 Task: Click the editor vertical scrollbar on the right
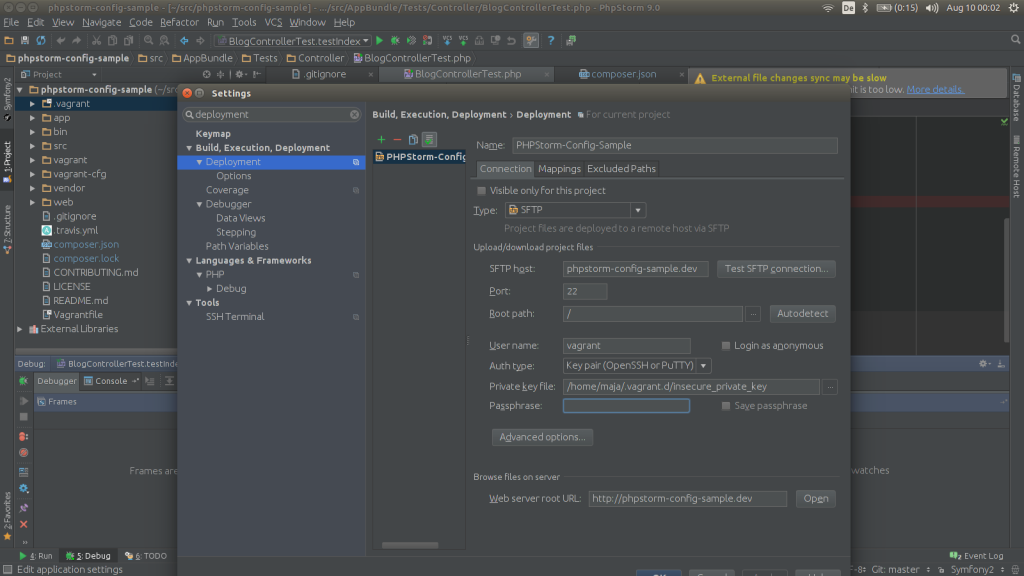1006,281
